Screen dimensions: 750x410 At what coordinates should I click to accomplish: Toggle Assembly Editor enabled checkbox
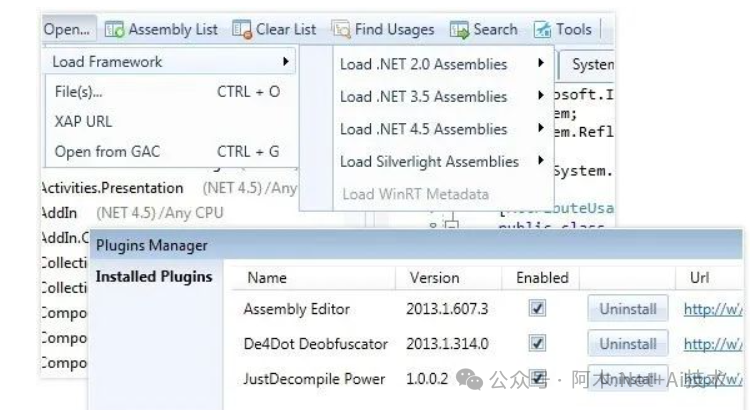point(538,310)
